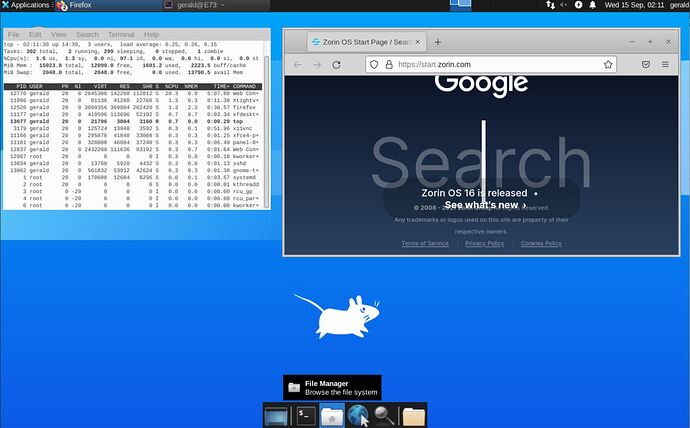Open Privacy Policy link
Image resolution: width=690 pixels, height=428 pixels.
point(484,243)
